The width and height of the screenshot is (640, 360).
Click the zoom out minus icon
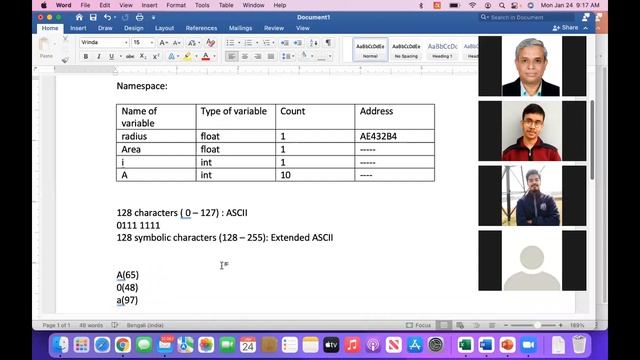[x=506, y=325]
